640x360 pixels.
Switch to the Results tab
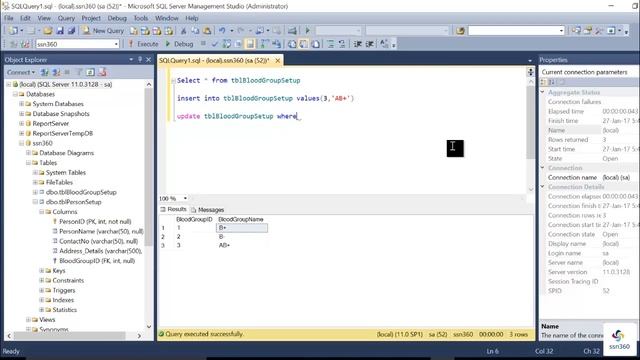[x=173, y=209]
